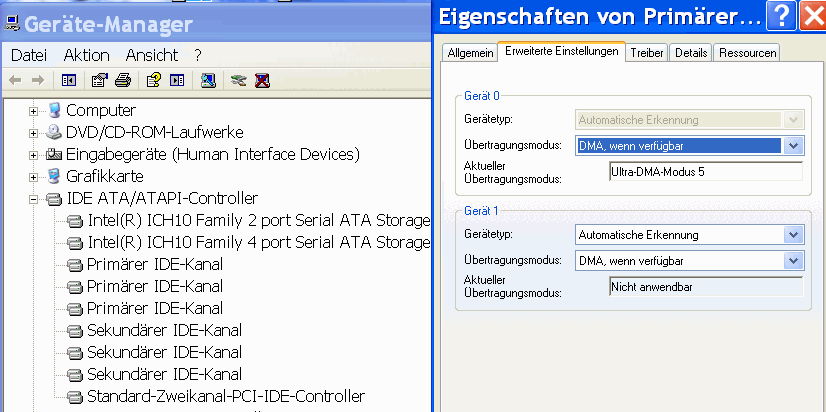Click the Print toolbar icon
826x412 pixels.
(123, 80)
